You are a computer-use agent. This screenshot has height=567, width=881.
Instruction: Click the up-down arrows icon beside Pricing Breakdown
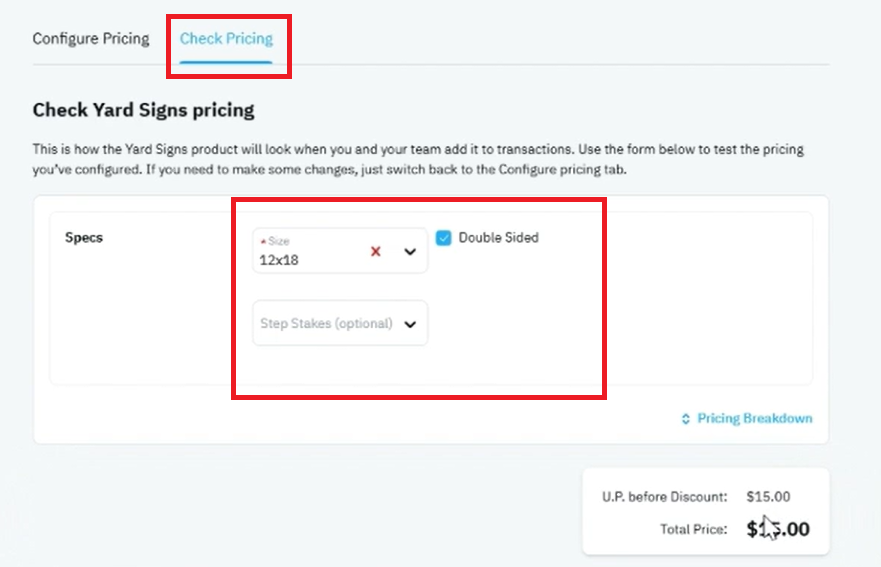(685, 419)
